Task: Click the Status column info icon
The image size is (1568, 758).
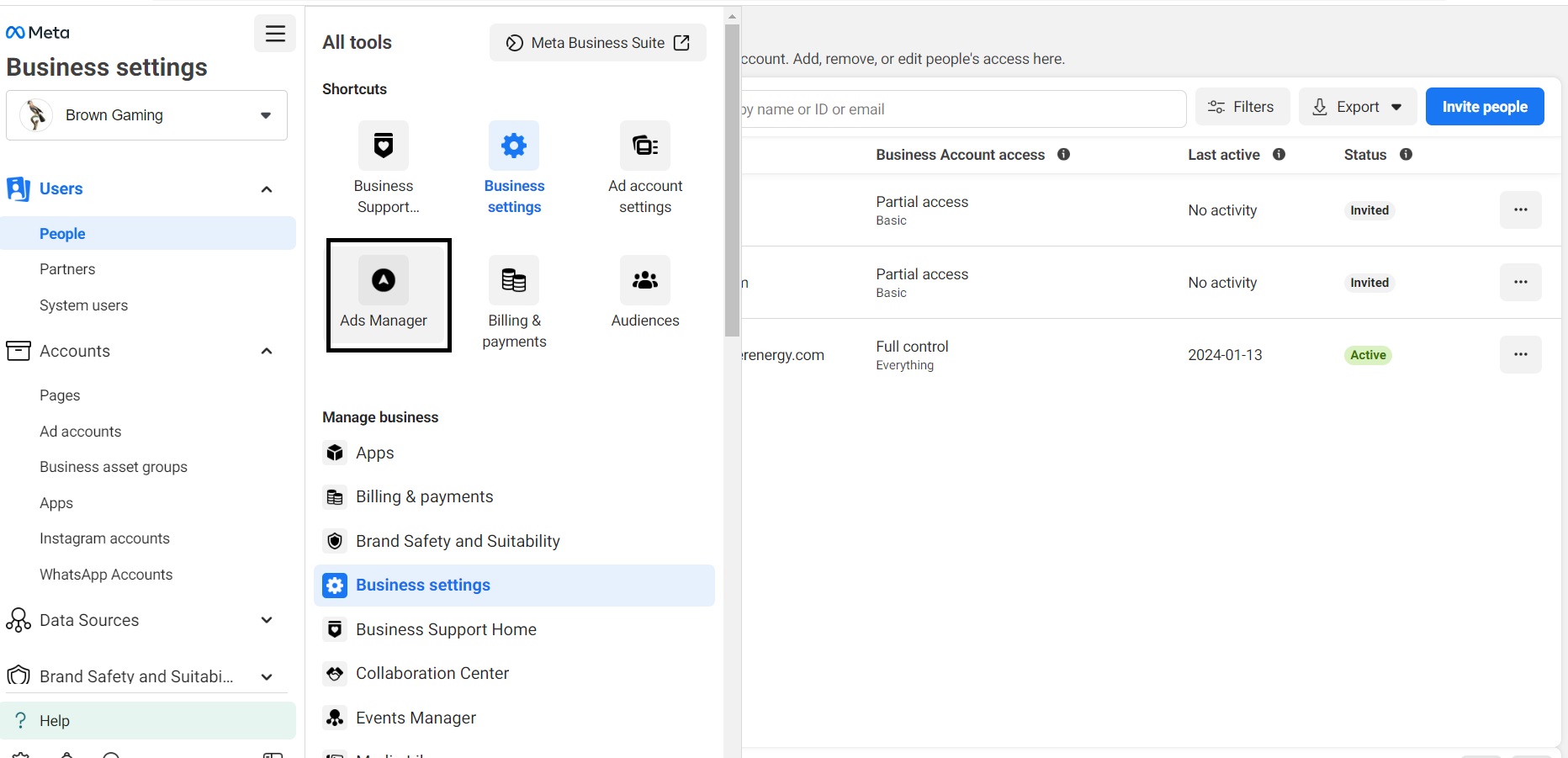Action: [x=1406, y=155]
